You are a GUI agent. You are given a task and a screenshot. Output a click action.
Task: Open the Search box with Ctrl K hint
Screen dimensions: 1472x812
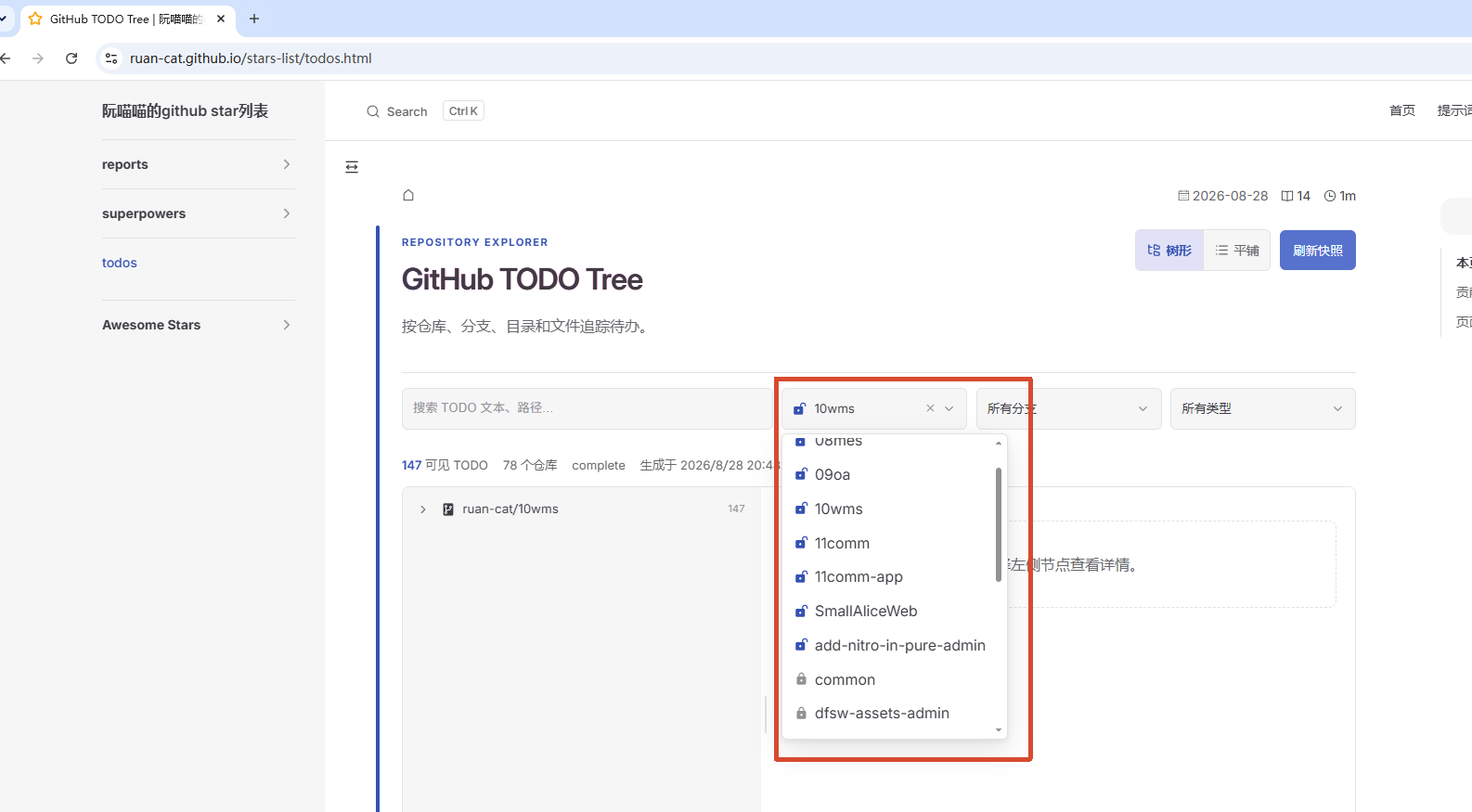coord(425,111)
